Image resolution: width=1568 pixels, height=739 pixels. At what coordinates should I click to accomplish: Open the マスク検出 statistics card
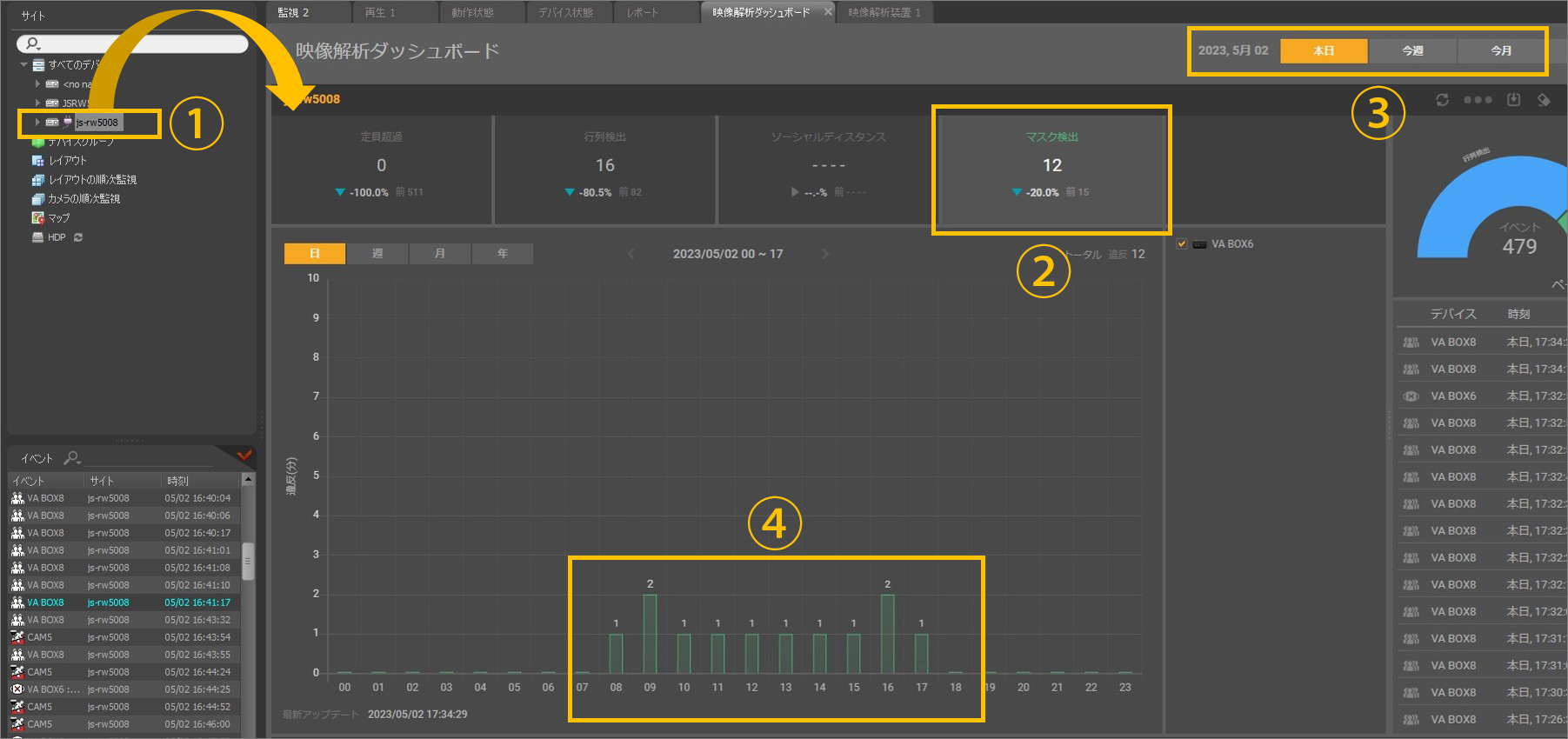point(1052,170)
